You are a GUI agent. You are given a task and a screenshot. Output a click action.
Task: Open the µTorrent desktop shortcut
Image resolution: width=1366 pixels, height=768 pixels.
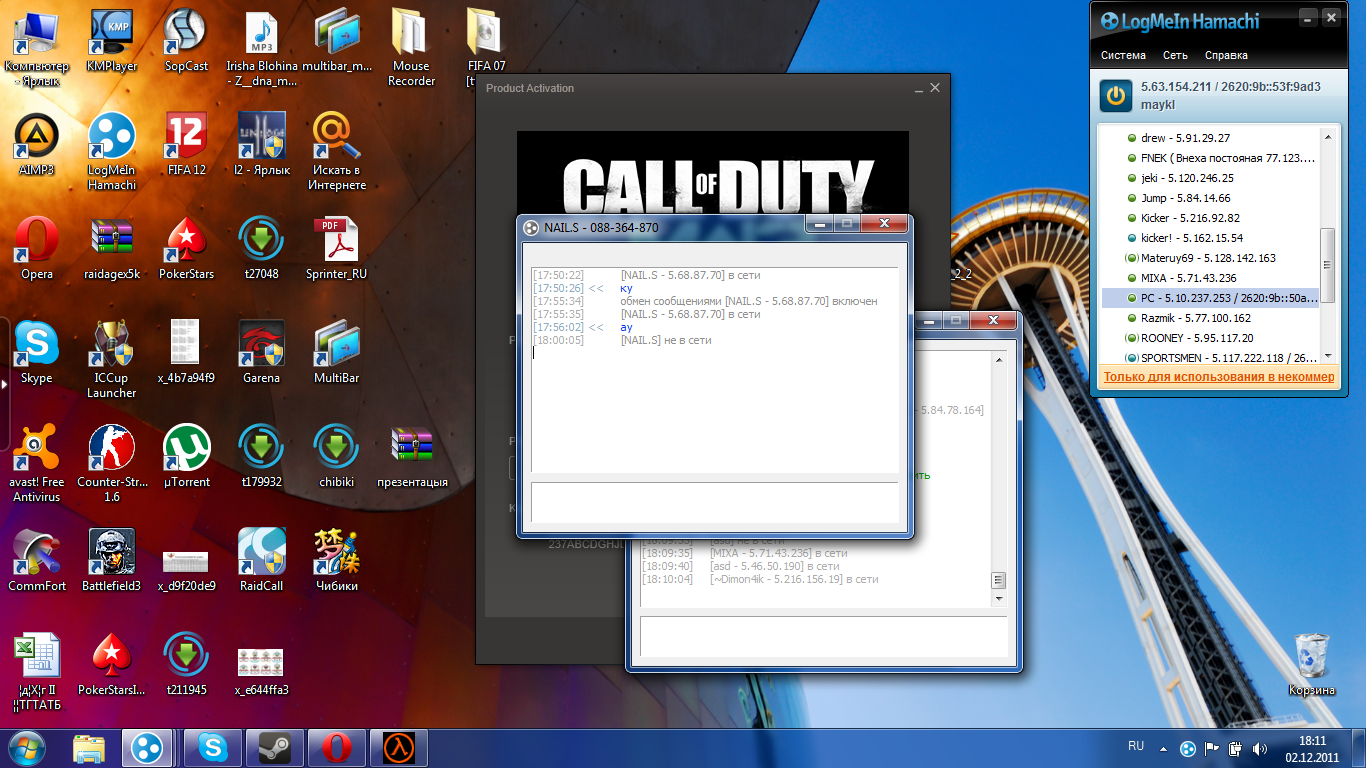[186, 456]
